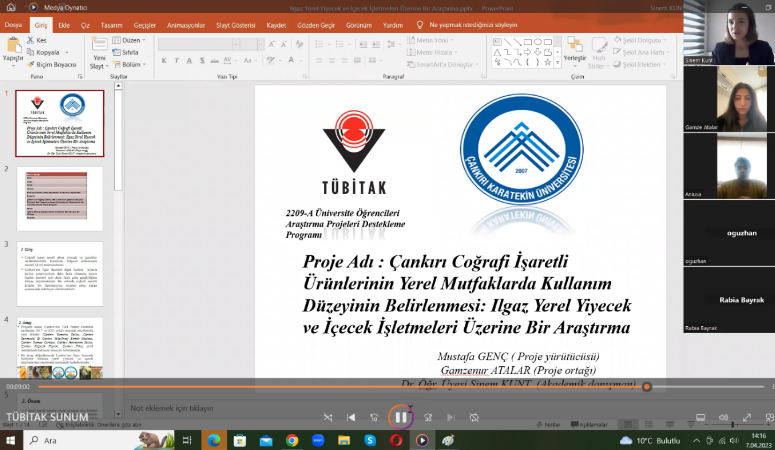Increase font size icon
775x450 pixels.
click(271, 45)
